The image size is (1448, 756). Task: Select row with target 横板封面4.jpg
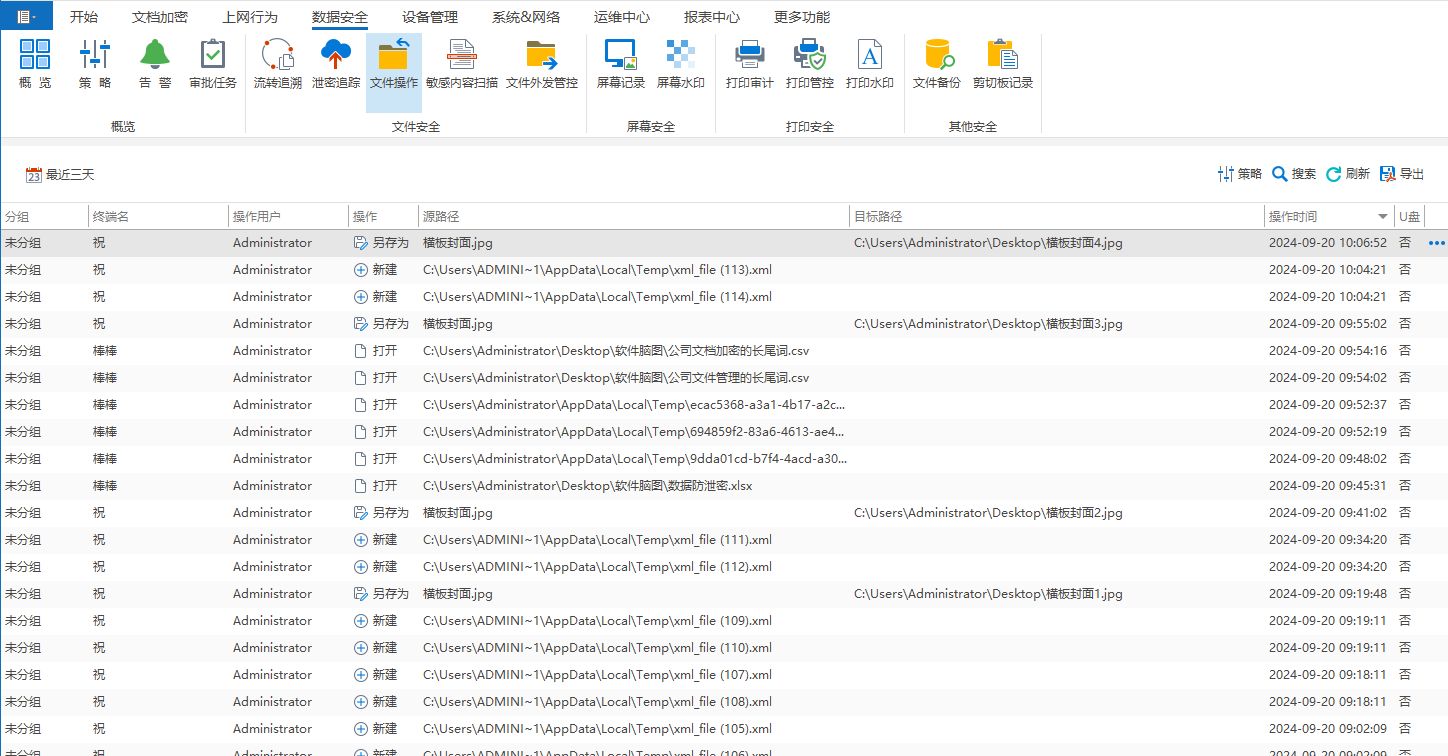coord(724,243)
